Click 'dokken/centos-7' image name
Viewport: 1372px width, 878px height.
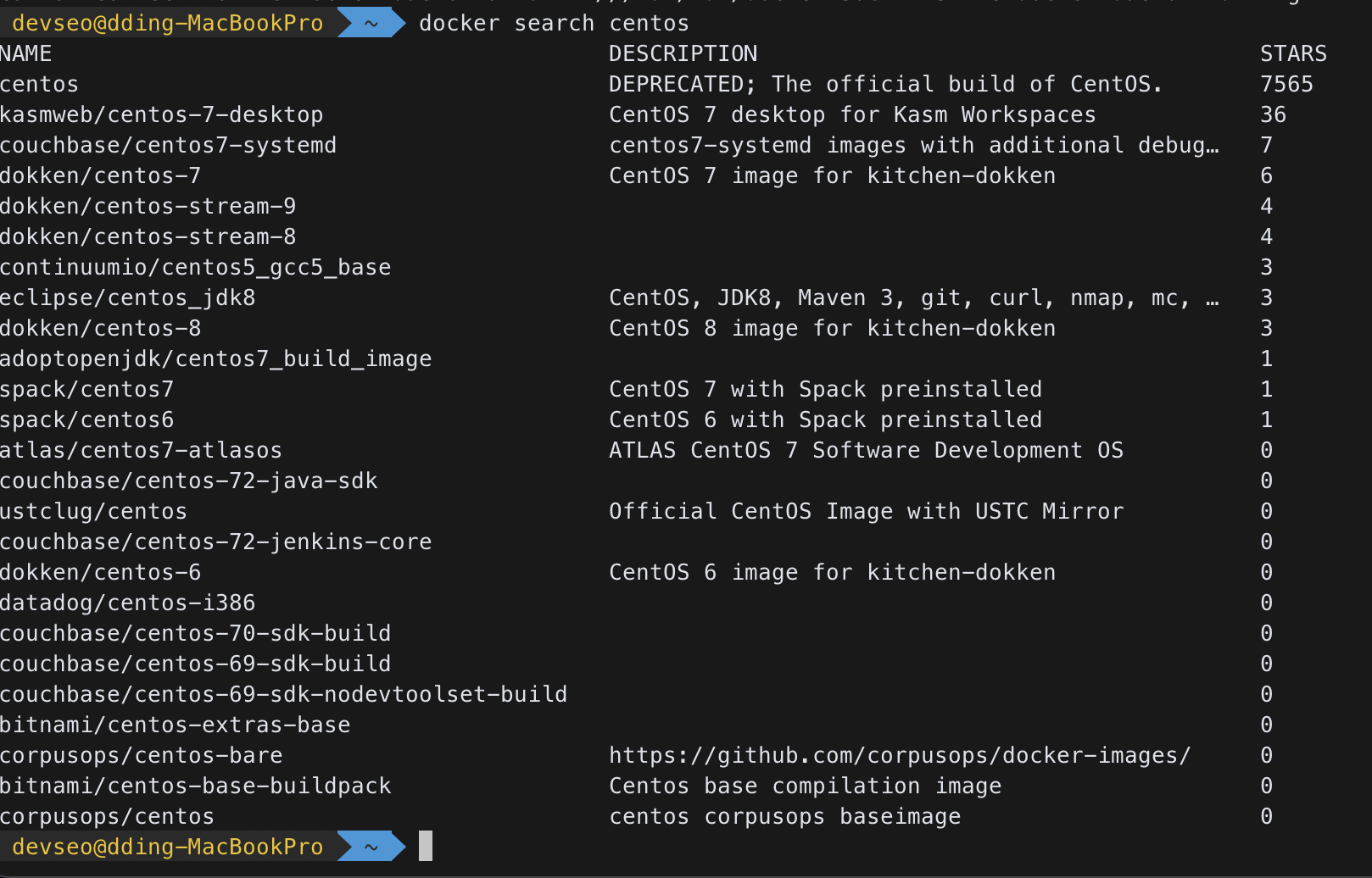[100, 176]
